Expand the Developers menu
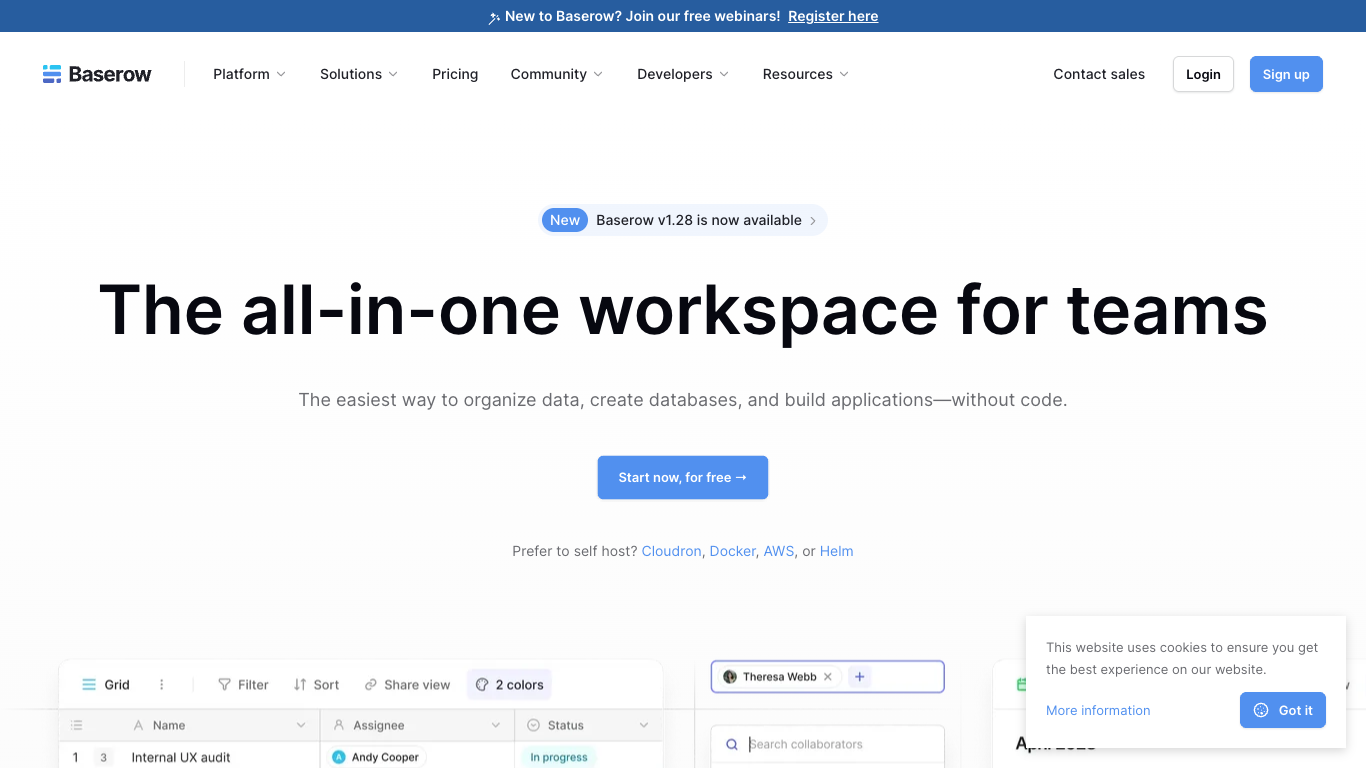 (x=683, y=74)
